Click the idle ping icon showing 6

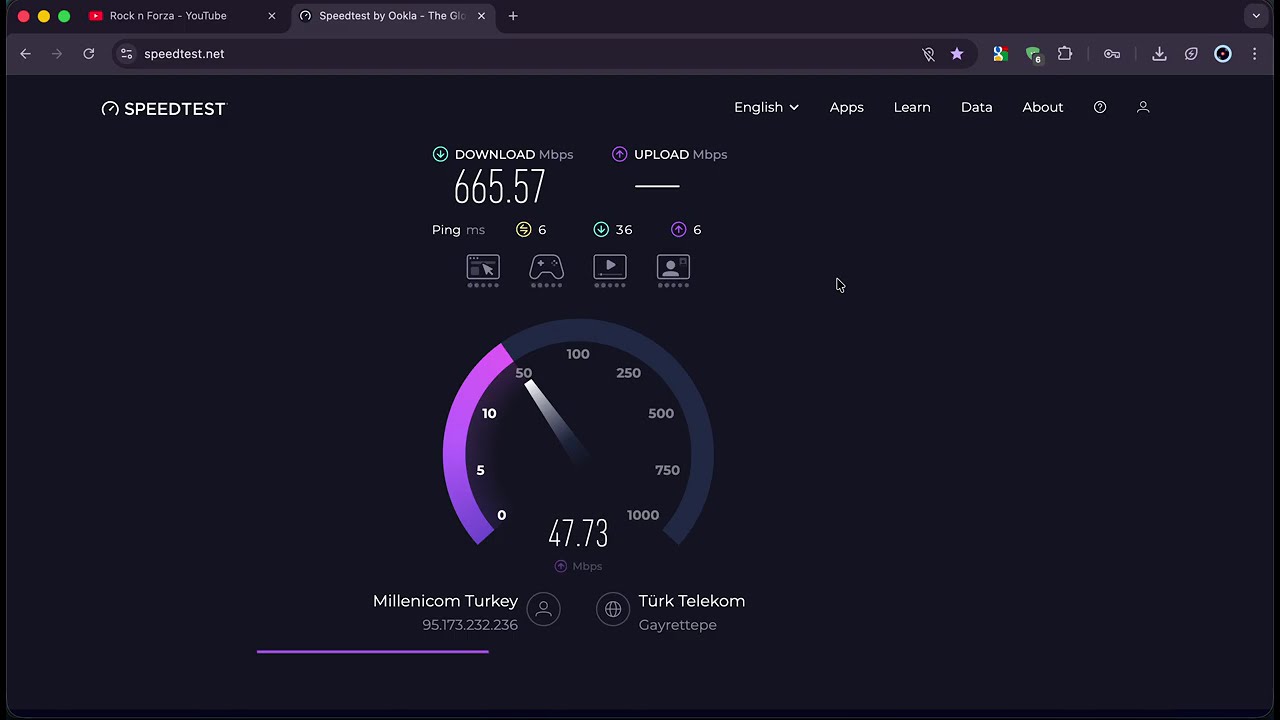coord(523,229)
